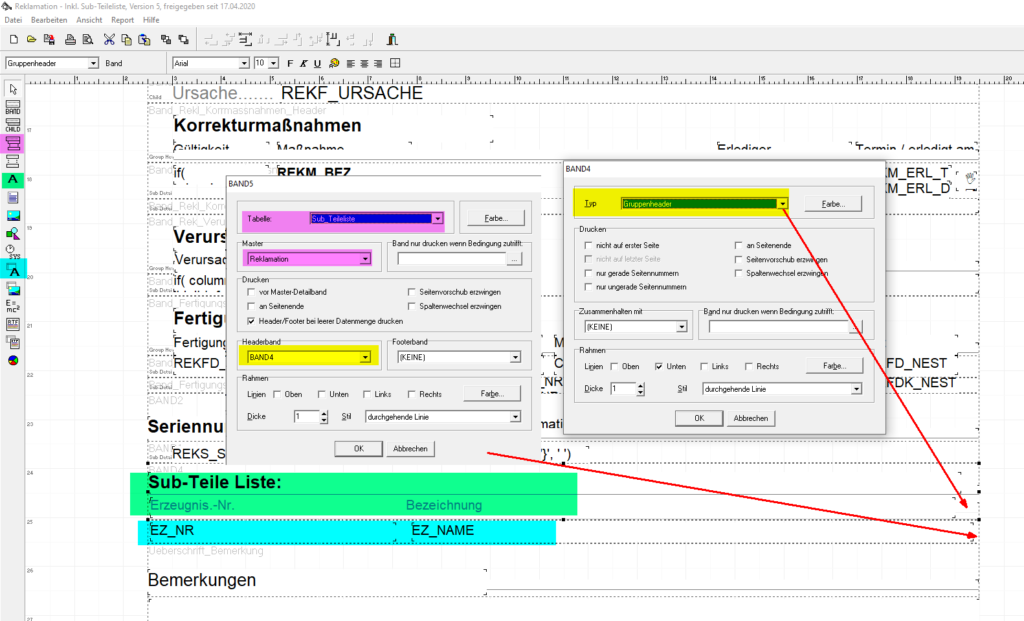Select the pink-highlighted sub-detail band tool
This screenshot has height=621, width=1024.
[x=13, y=143]
